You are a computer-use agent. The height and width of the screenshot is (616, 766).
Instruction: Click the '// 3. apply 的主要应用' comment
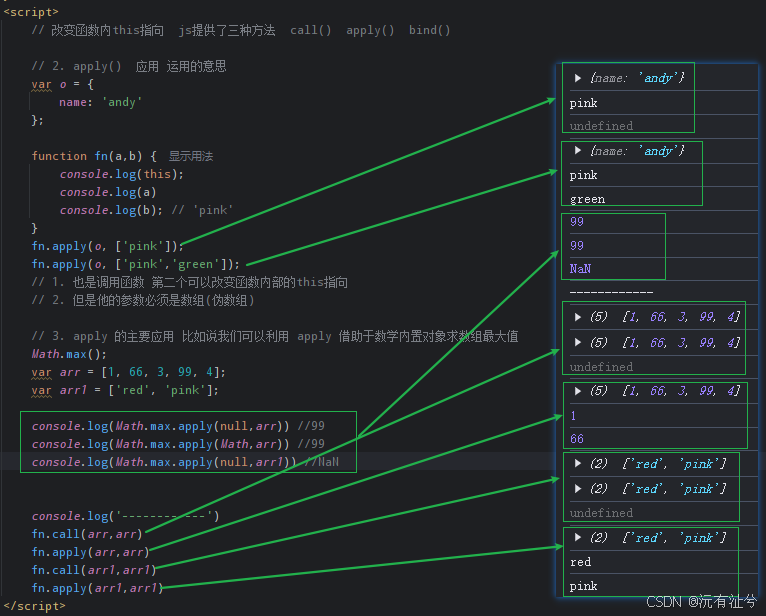(x=275, y=336)
